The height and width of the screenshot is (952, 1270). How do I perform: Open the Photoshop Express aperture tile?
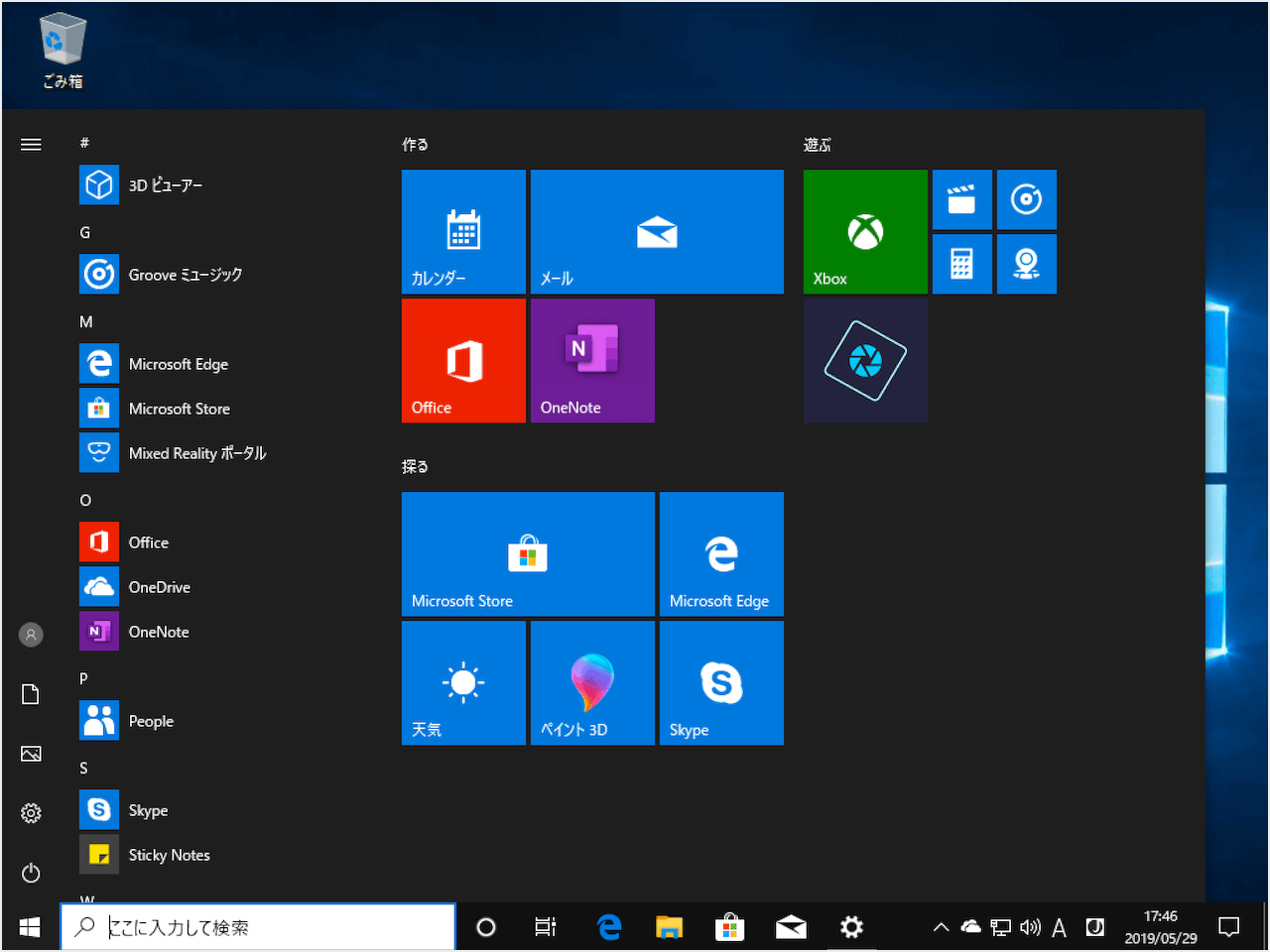coord(865,360)
